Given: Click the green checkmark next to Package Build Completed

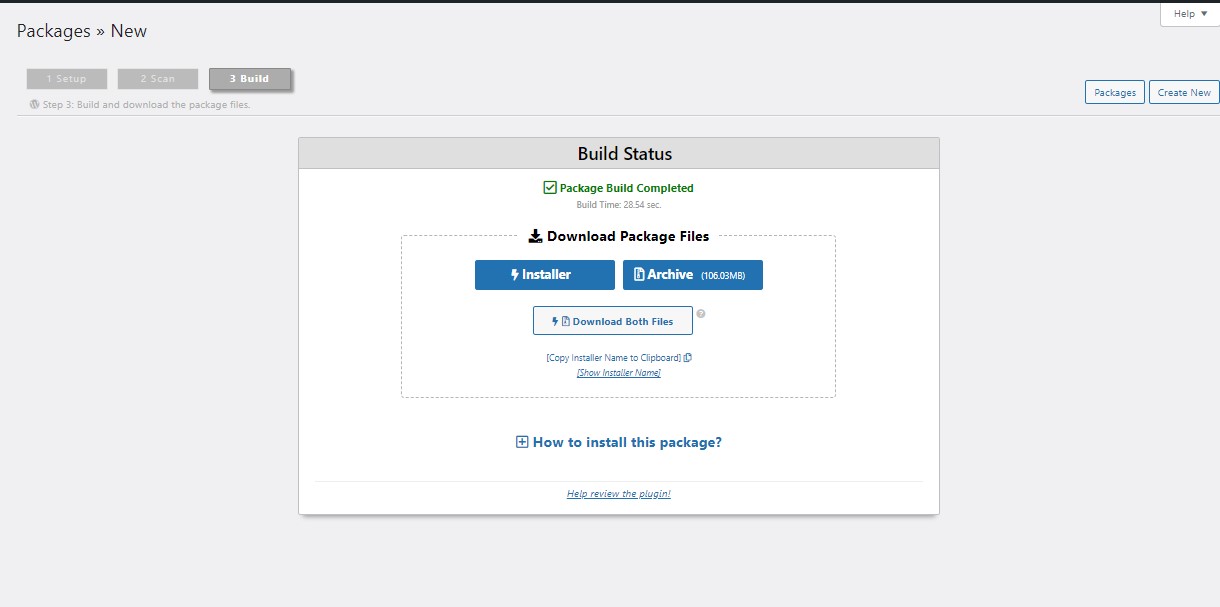Looking at the screenshot, I should (x=549, y=187).
